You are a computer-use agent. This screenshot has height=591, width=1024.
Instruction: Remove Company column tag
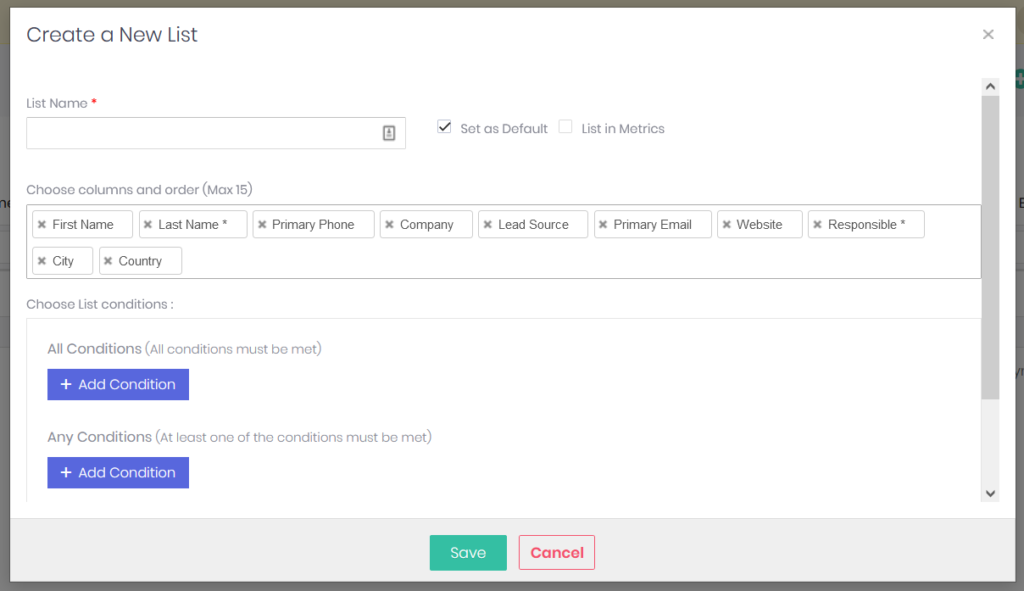coord(389,225)
